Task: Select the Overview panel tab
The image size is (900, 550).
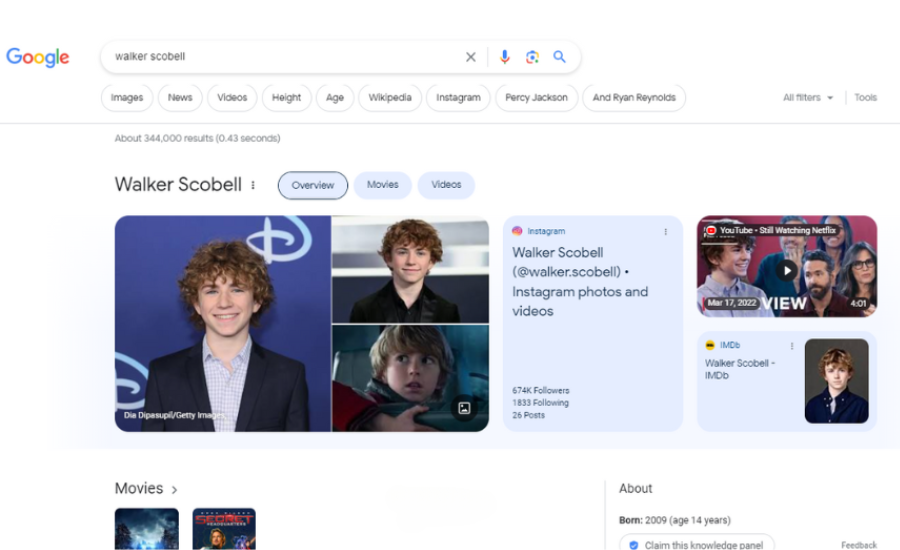Action: click(313, 185)
